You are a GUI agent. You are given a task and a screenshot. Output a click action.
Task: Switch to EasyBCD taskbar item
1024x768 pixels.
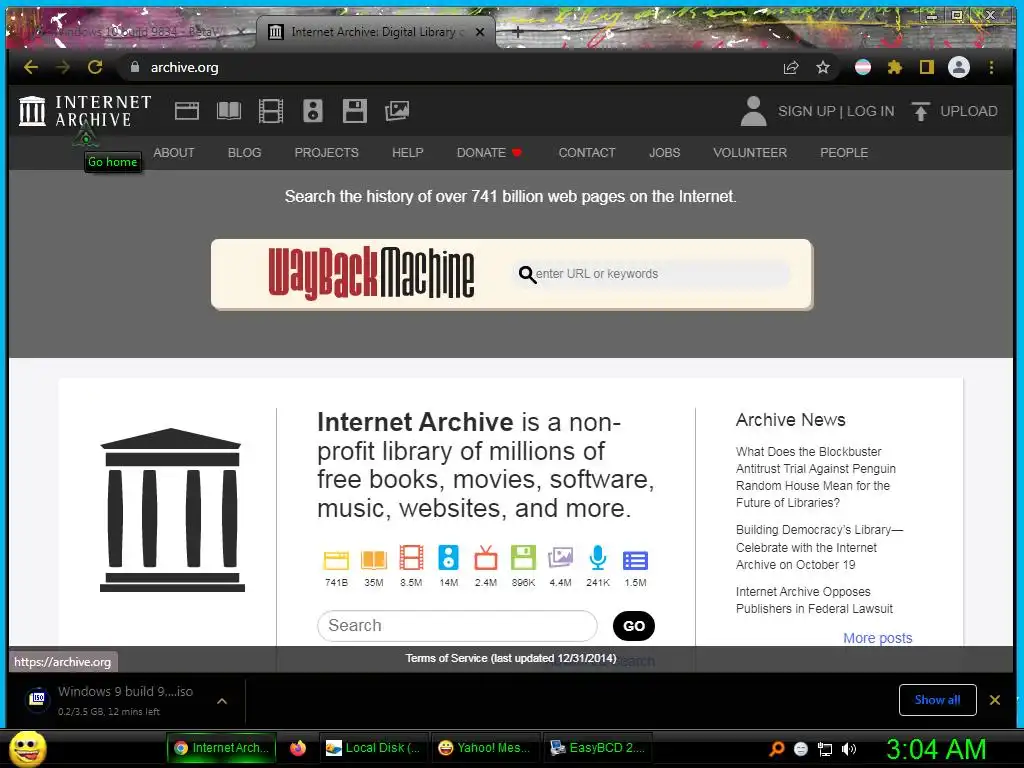point(598,748)
